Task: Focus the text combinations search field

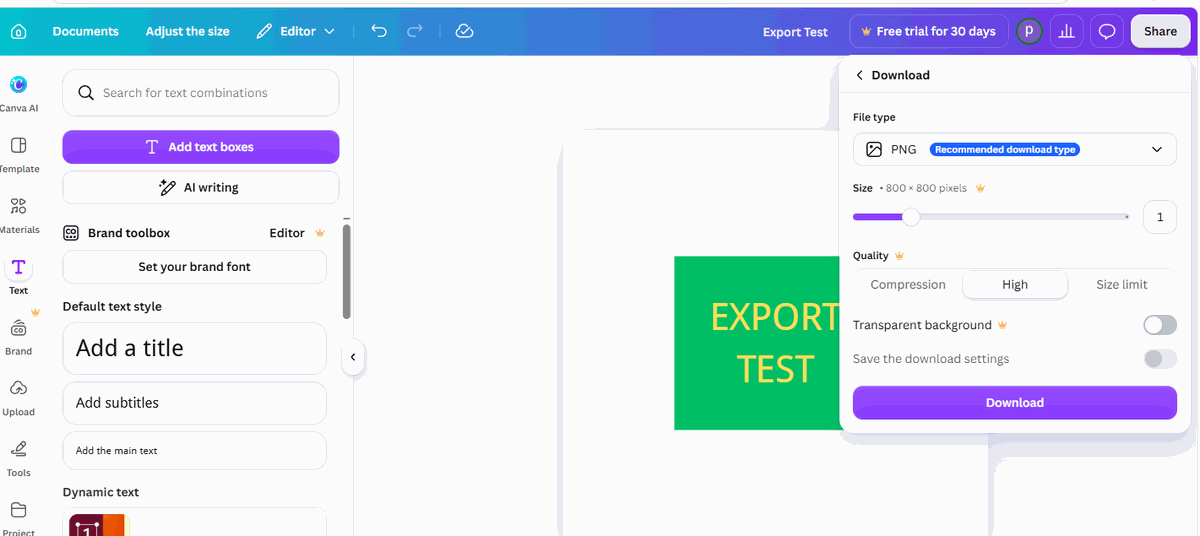Action: [x=201, y=93]
